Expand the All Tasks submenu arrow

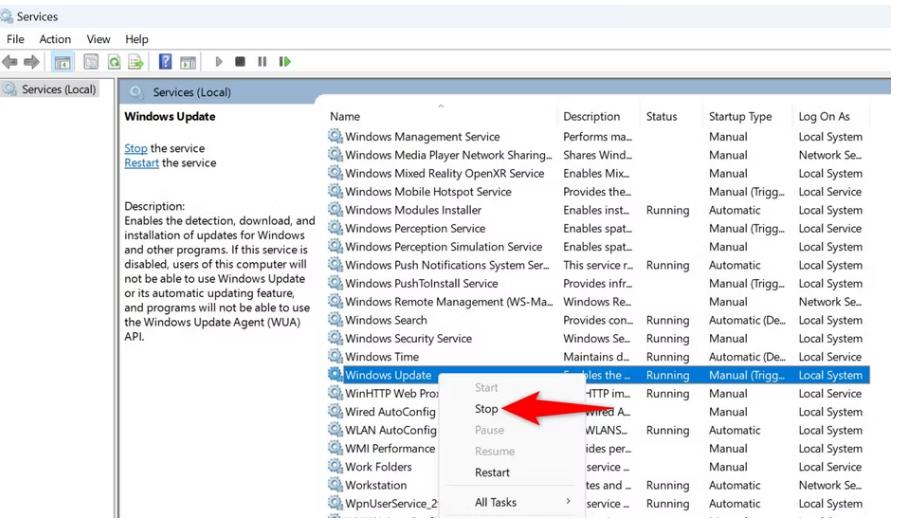(568, 502)
